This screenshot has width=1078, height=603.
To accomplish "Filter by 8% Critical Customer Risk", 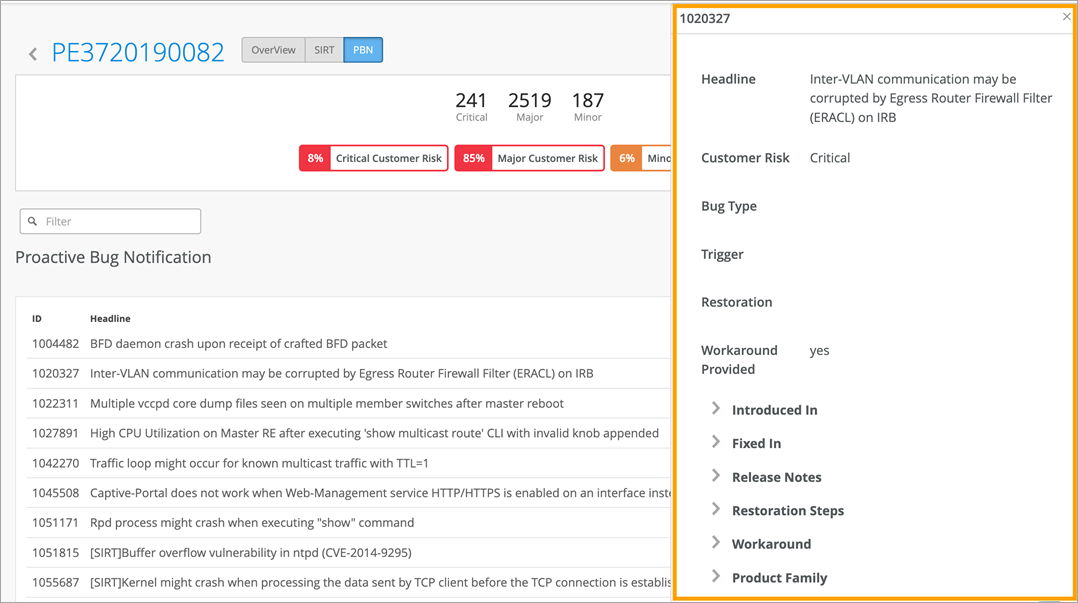I will tap(374, 158).
